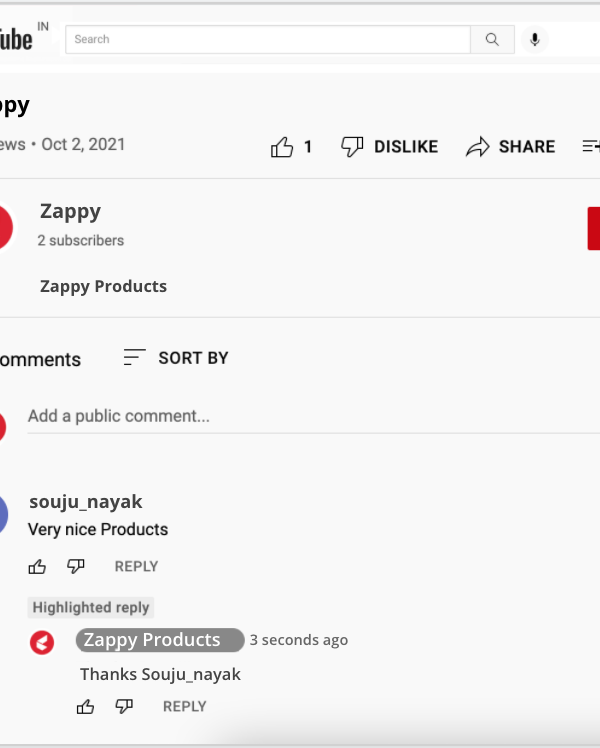This screenshot has width=600, height=748.
Task: Open the Sort By comments dropdown
Action: [x=176, y=358]
